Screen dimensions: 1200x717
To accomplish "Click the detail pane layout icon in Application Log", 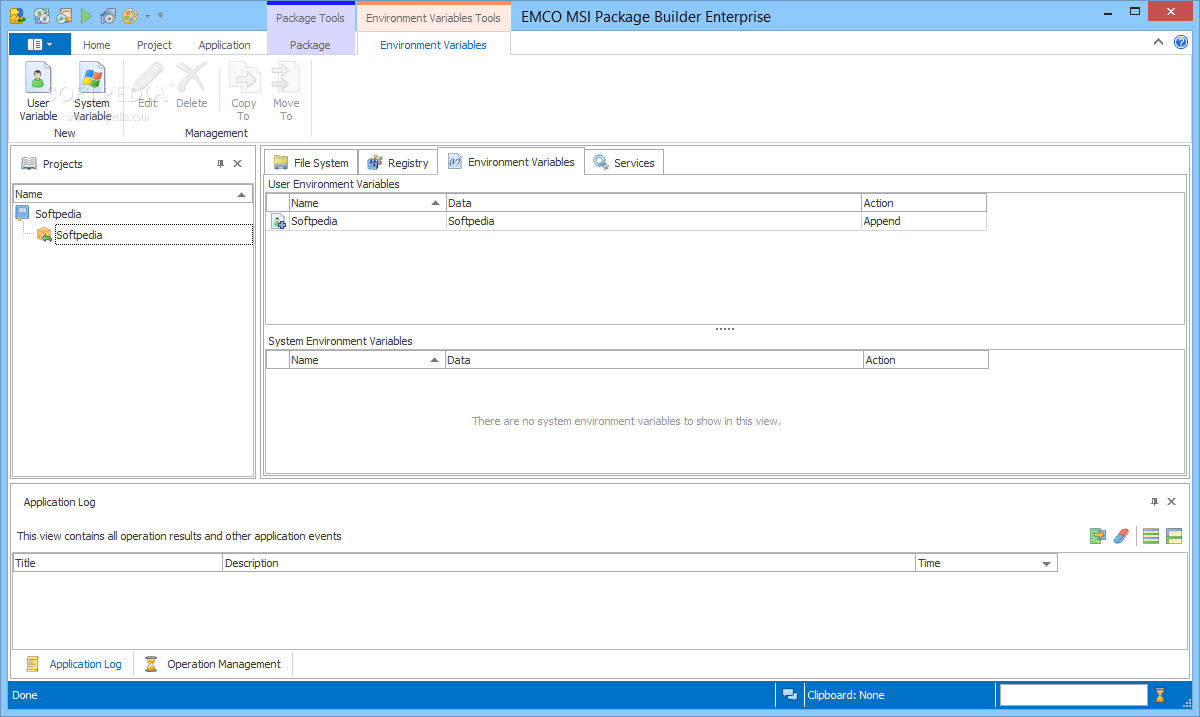I will [1174, 536].
